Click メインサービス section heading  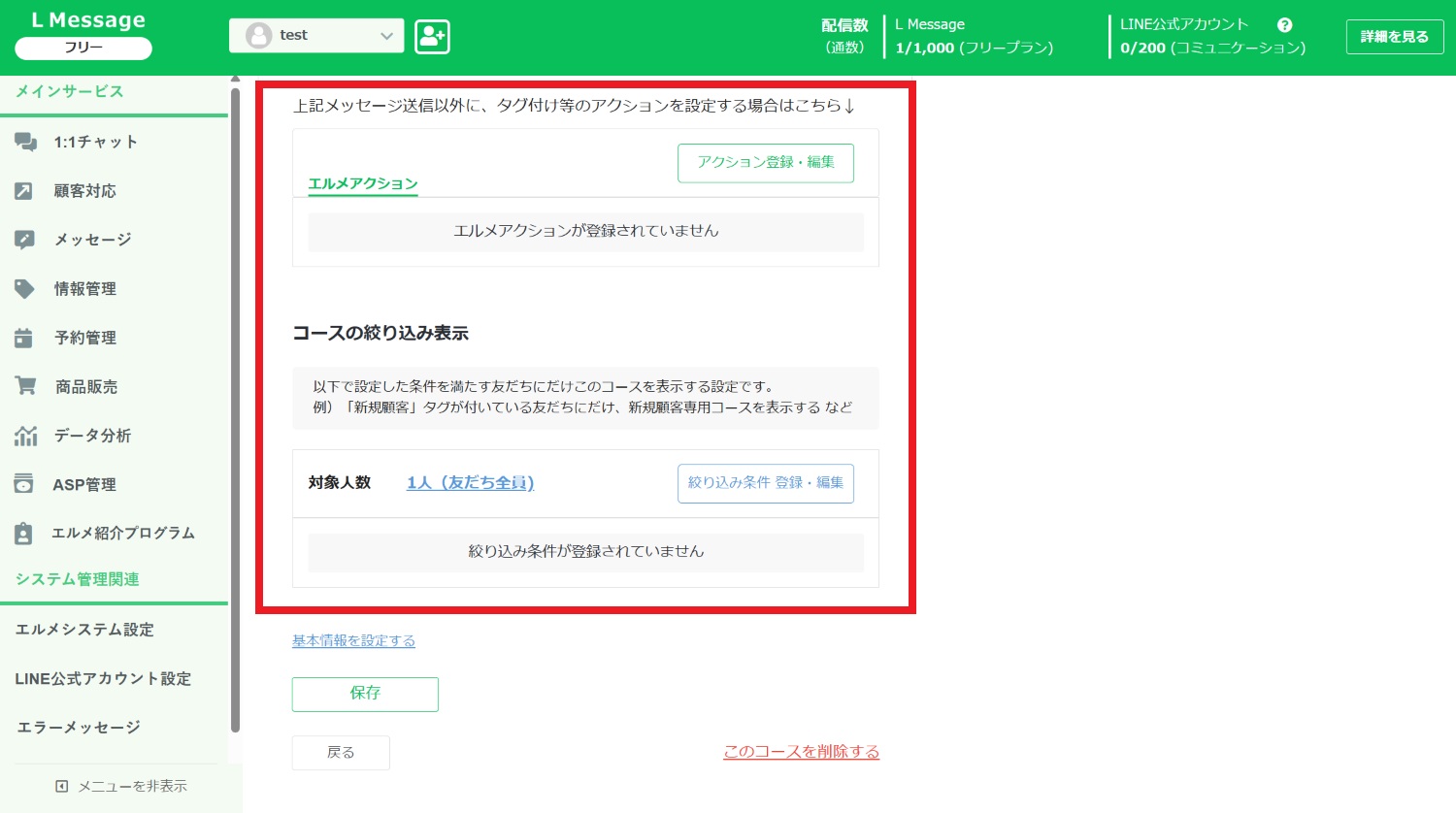pyautogui.click(x=70, y=91)
